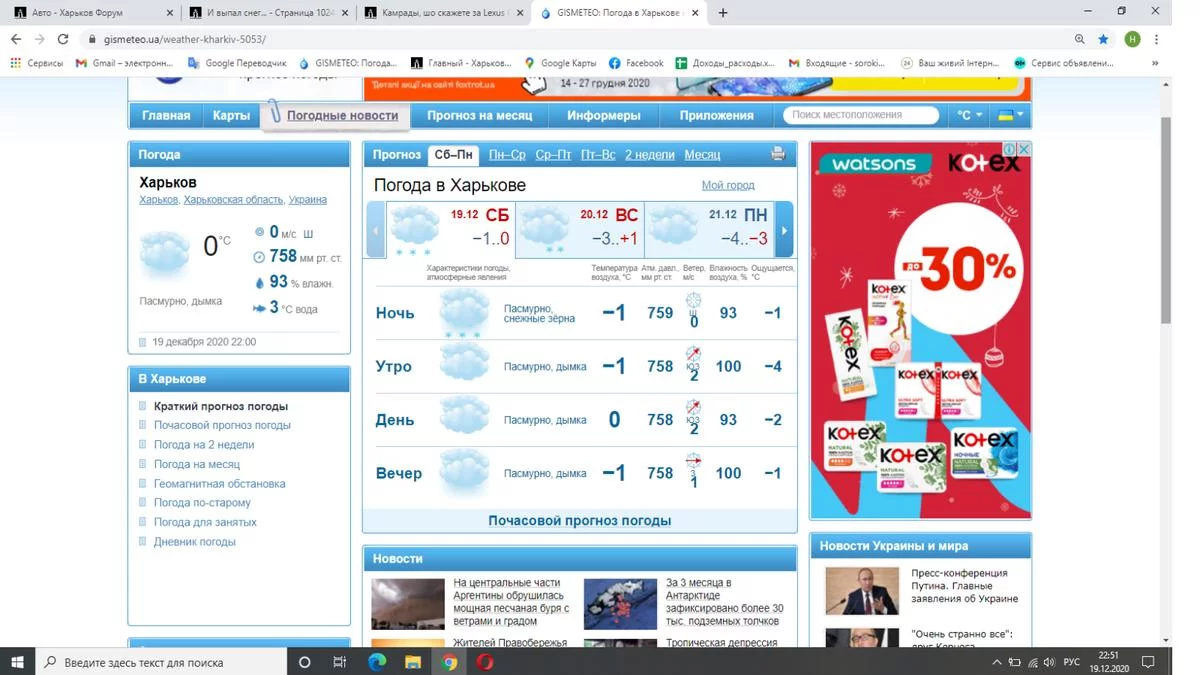Open the Приложения menu item
The image size is (1200, 675).
pyautogui.click(x=716, y=115)
